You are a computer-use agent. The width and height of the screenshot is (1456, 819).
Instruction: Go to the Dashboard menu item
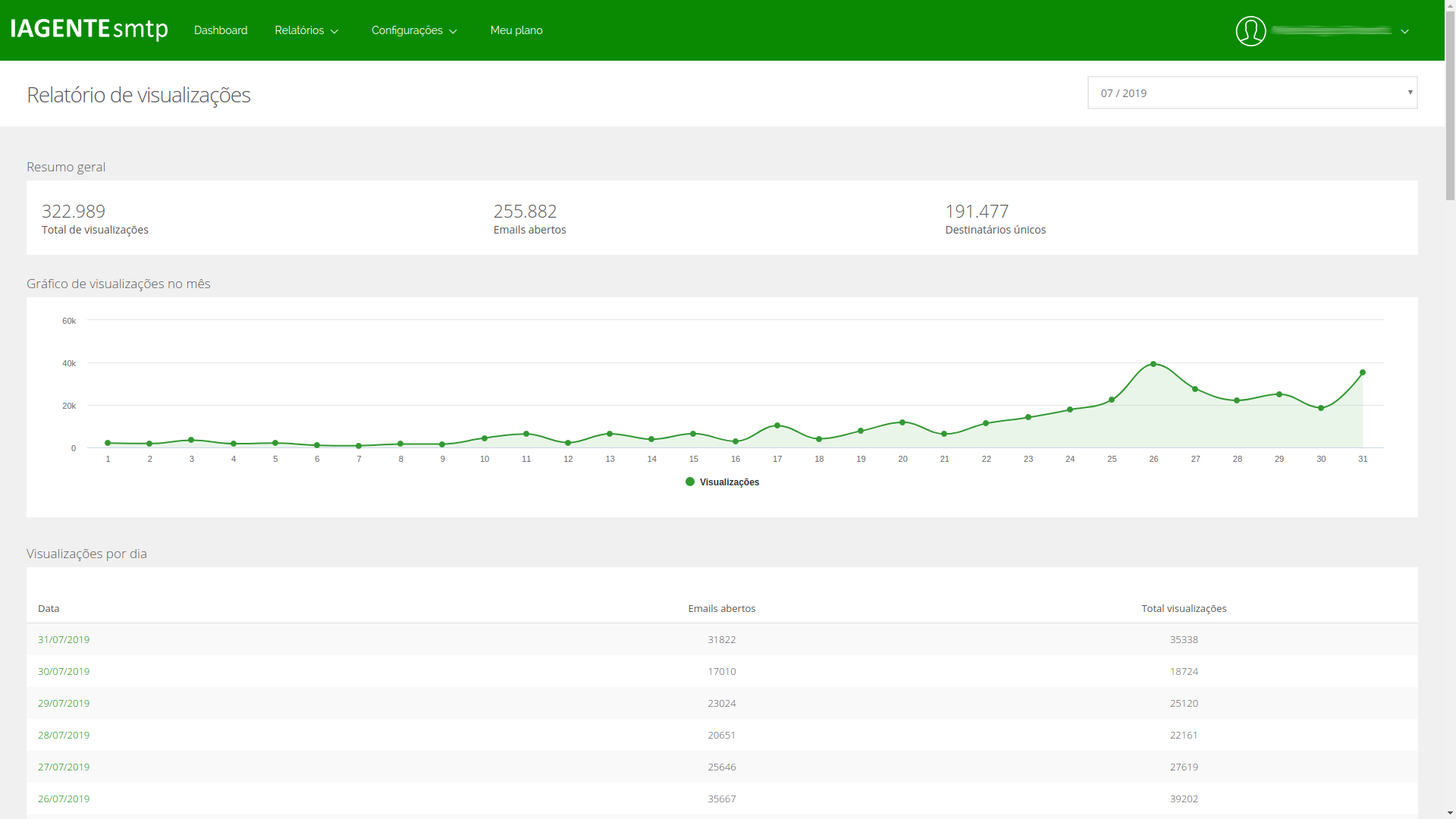tap(221, 30)
